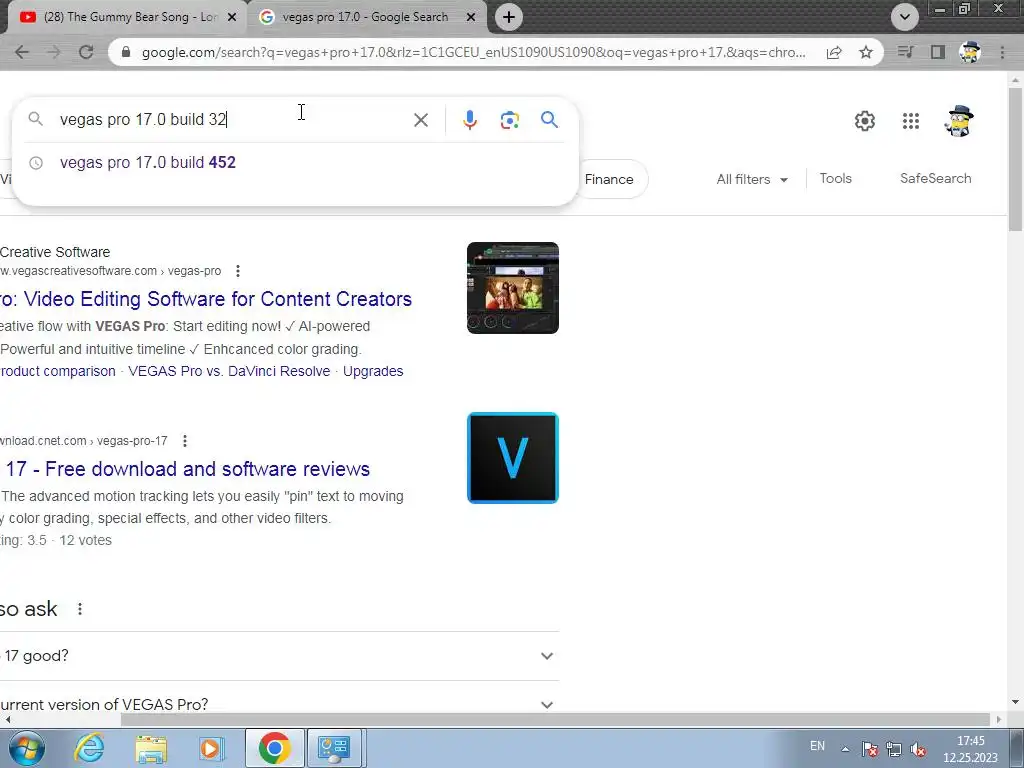Open the search Tools

[835, 178]
